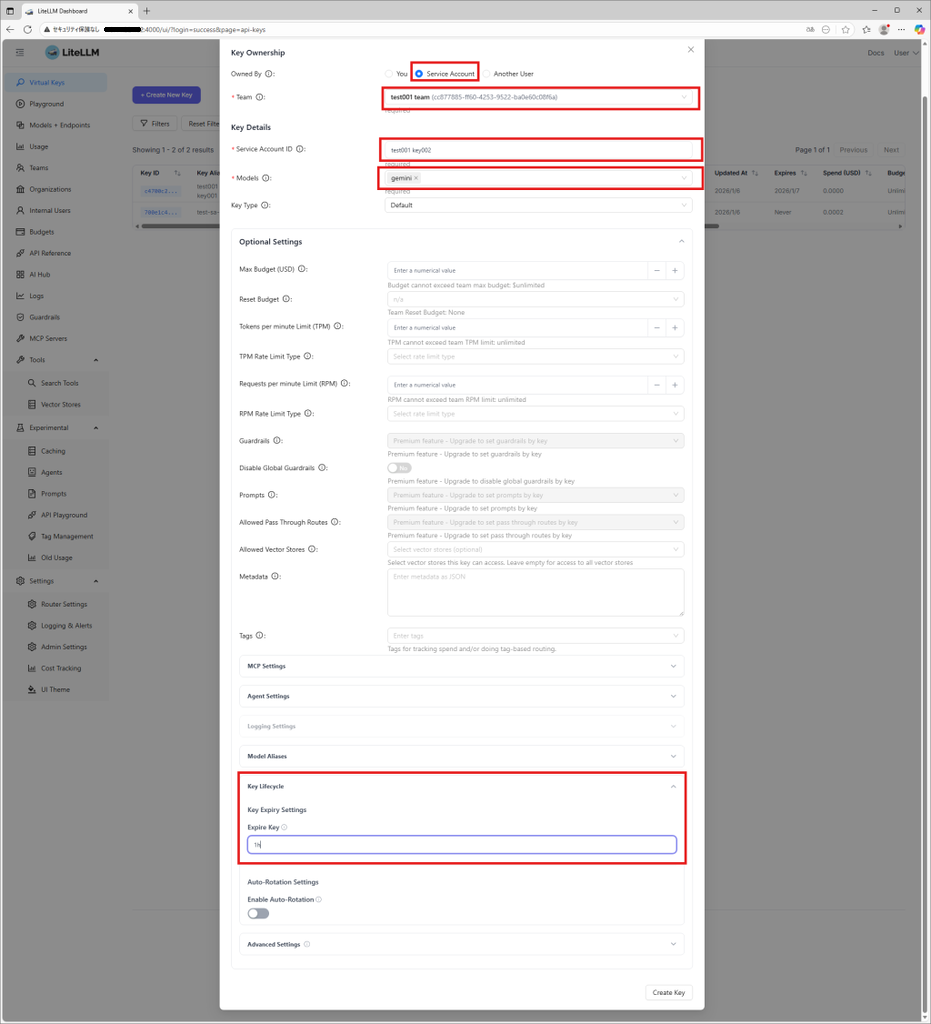Open the Team dropdown
Screen dimensions: 931x1024
point(539,97)
